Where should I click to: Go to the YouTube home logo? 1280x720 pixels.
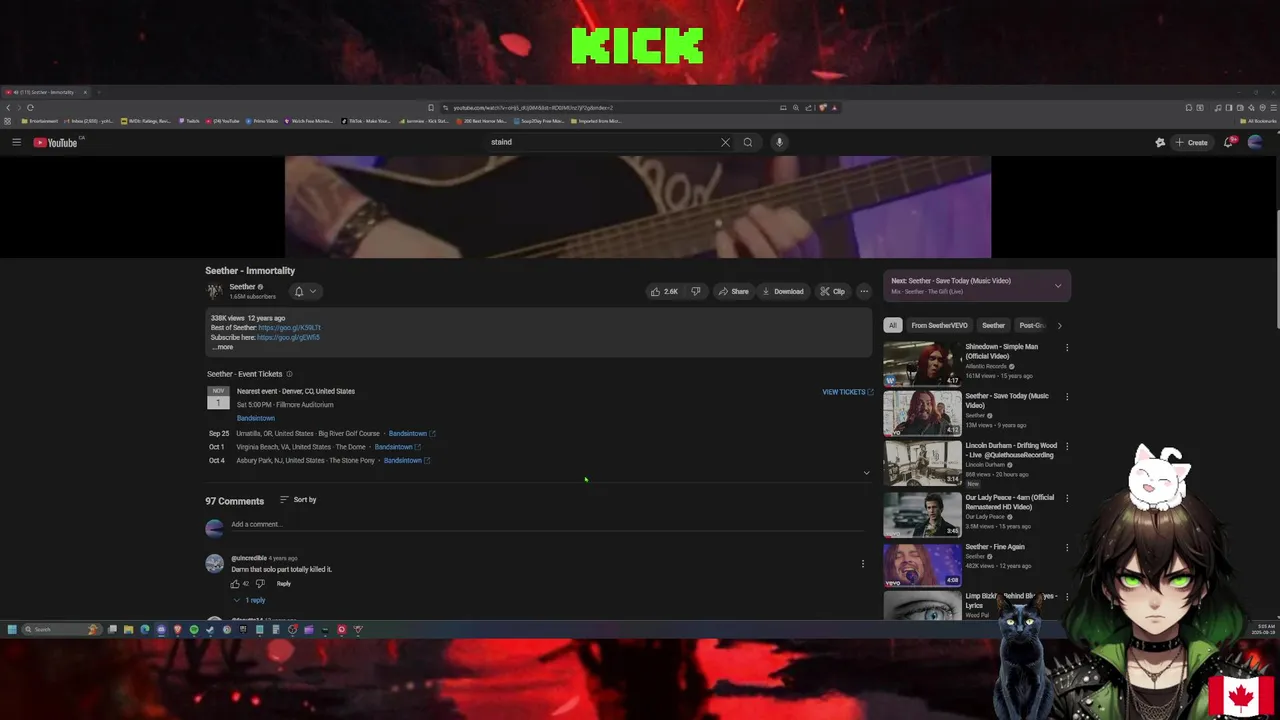point(55,142)
